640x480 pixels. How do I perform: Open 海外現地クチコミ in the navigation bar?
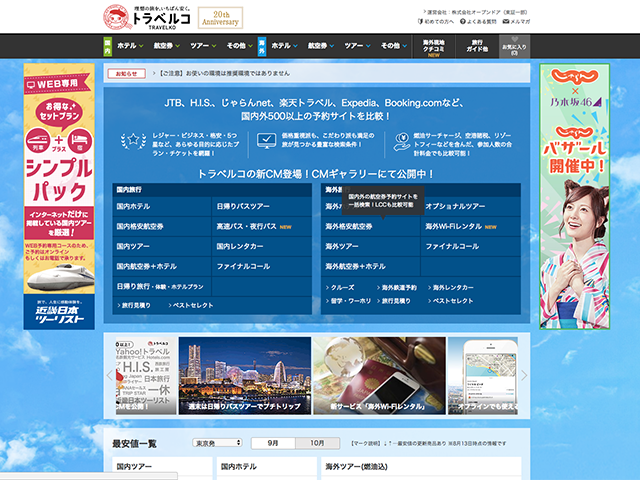tap(433, 47)
